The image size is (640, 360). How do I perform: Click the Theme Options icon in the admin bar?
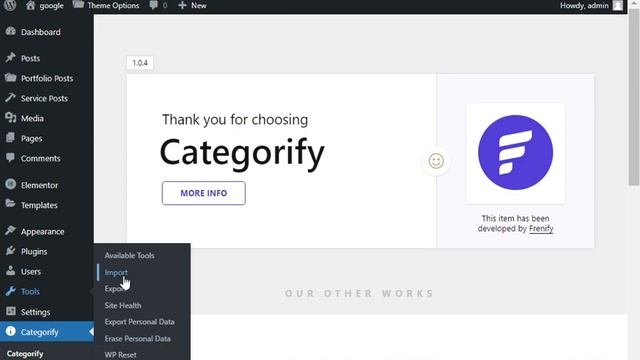[x=78, y=5]
